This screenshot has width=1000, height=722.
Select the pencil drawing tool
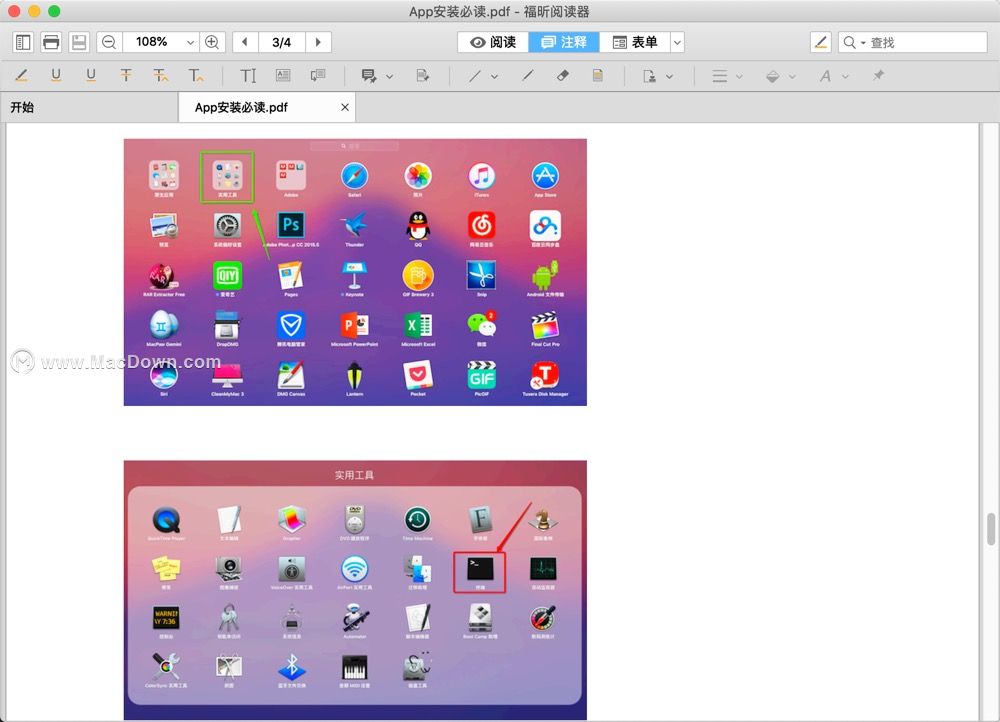click(528, 76)
